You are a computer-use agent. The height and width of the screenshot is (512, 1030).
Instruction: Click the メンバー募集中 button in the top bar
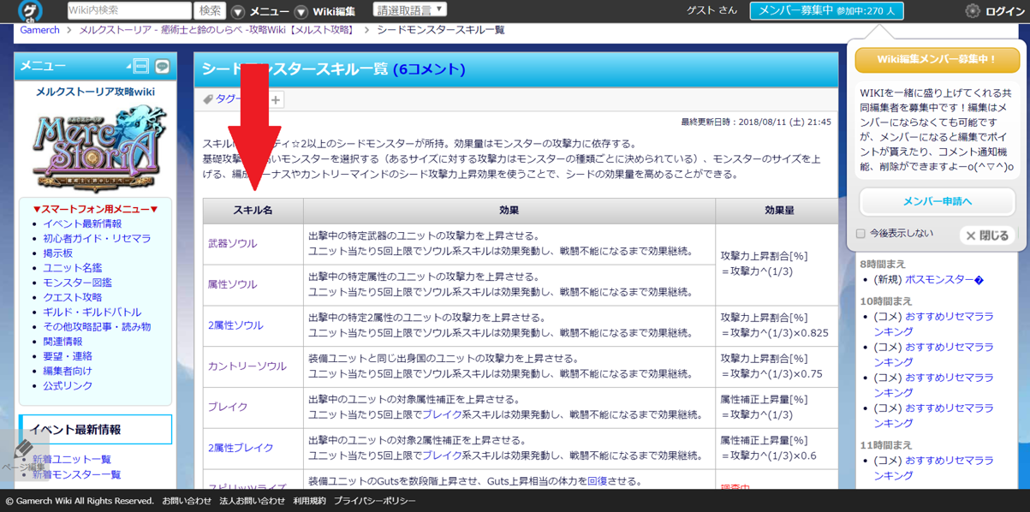pyautogui.click(x=827, y=11)
